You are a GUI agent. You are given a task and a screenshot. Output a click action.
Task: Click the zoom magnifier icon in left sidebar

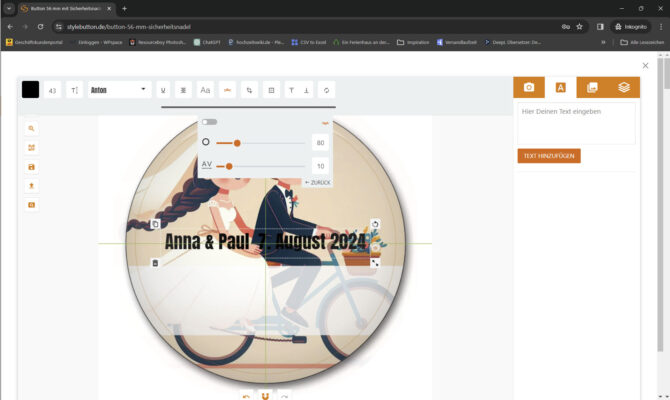click(x=32, y=129)
